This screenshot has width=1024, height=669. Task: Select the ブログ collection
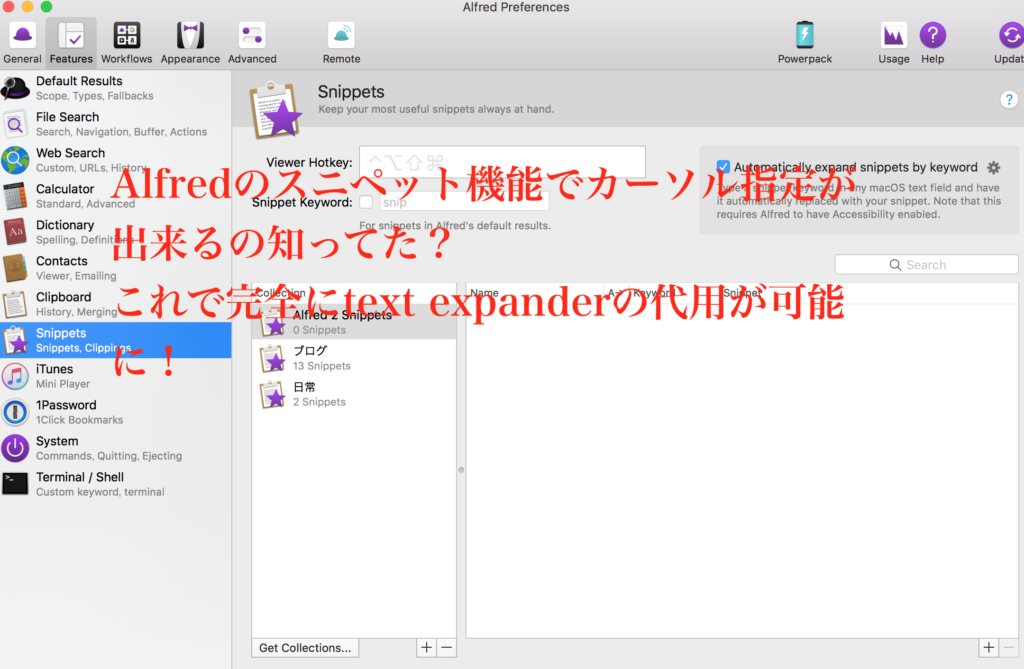tap(354, 358)
